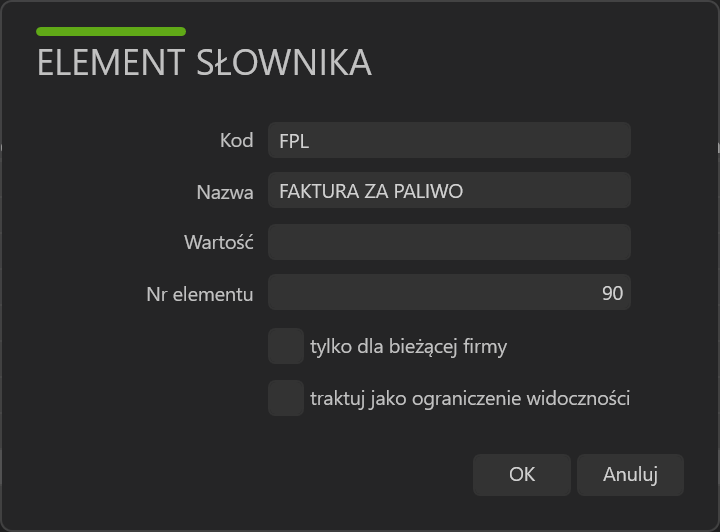Click the 'Nr elementu' label
The image size is (720, 532).
coord(200,294)
